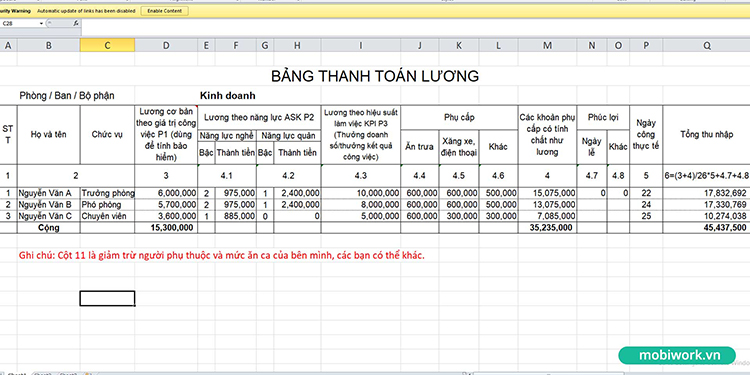Click the 'Phó phòng' position cell

tap(107, 205)
